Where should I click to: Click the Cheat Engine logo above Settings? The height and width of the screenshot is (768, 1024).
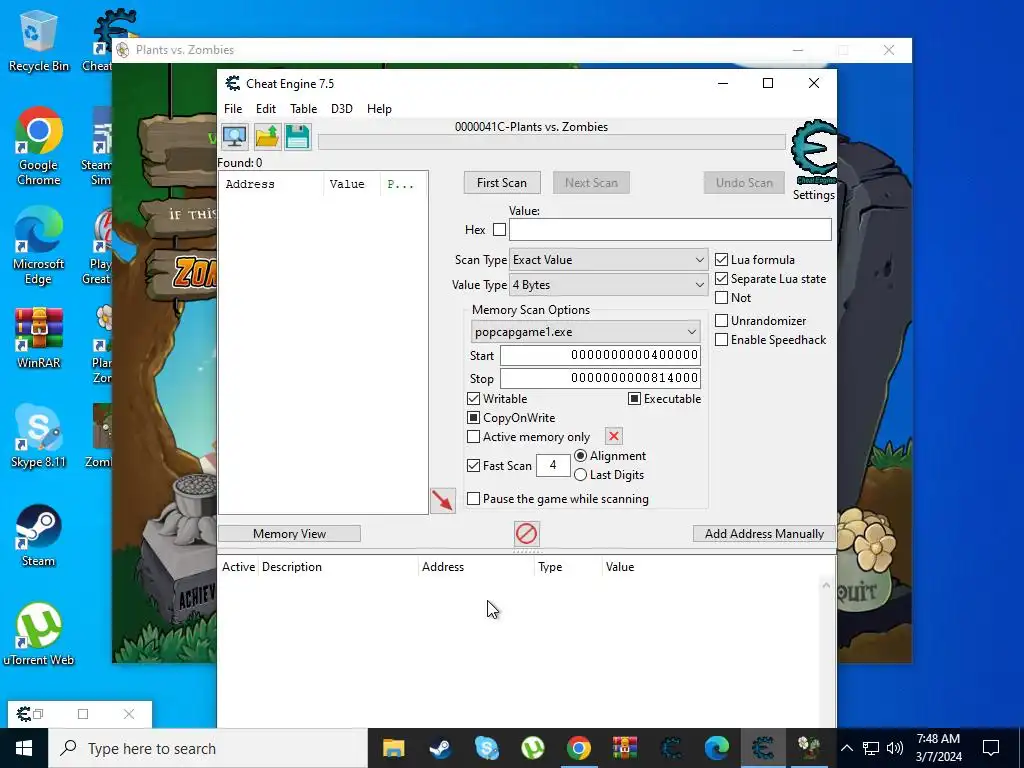814,152
